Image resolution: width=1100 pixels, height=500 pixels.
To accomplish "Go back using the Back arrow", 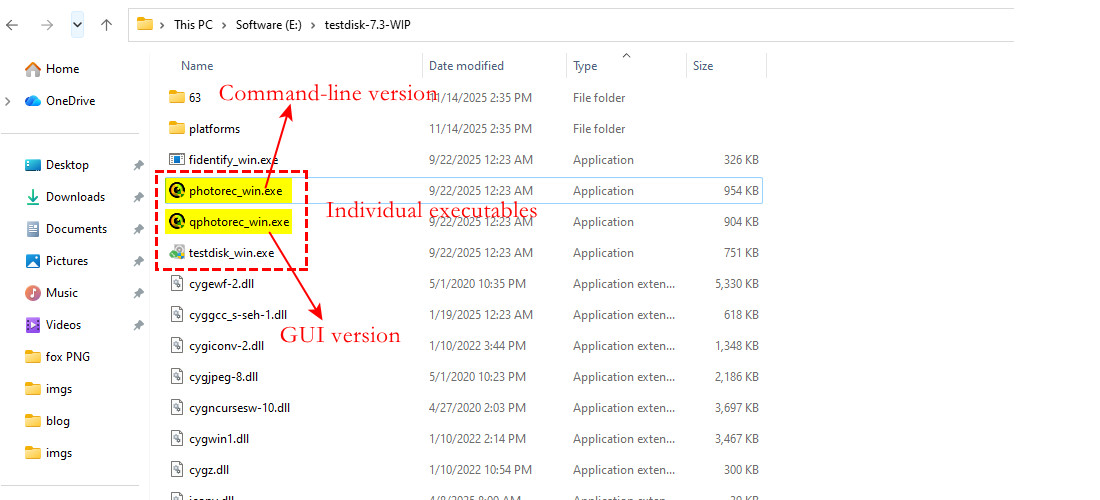I will click(12, 25).
